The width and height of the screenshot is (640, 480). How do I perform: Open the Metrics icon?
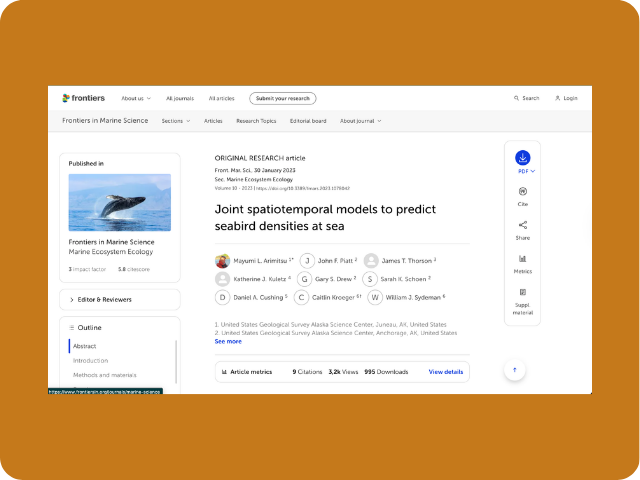[522, 258]
